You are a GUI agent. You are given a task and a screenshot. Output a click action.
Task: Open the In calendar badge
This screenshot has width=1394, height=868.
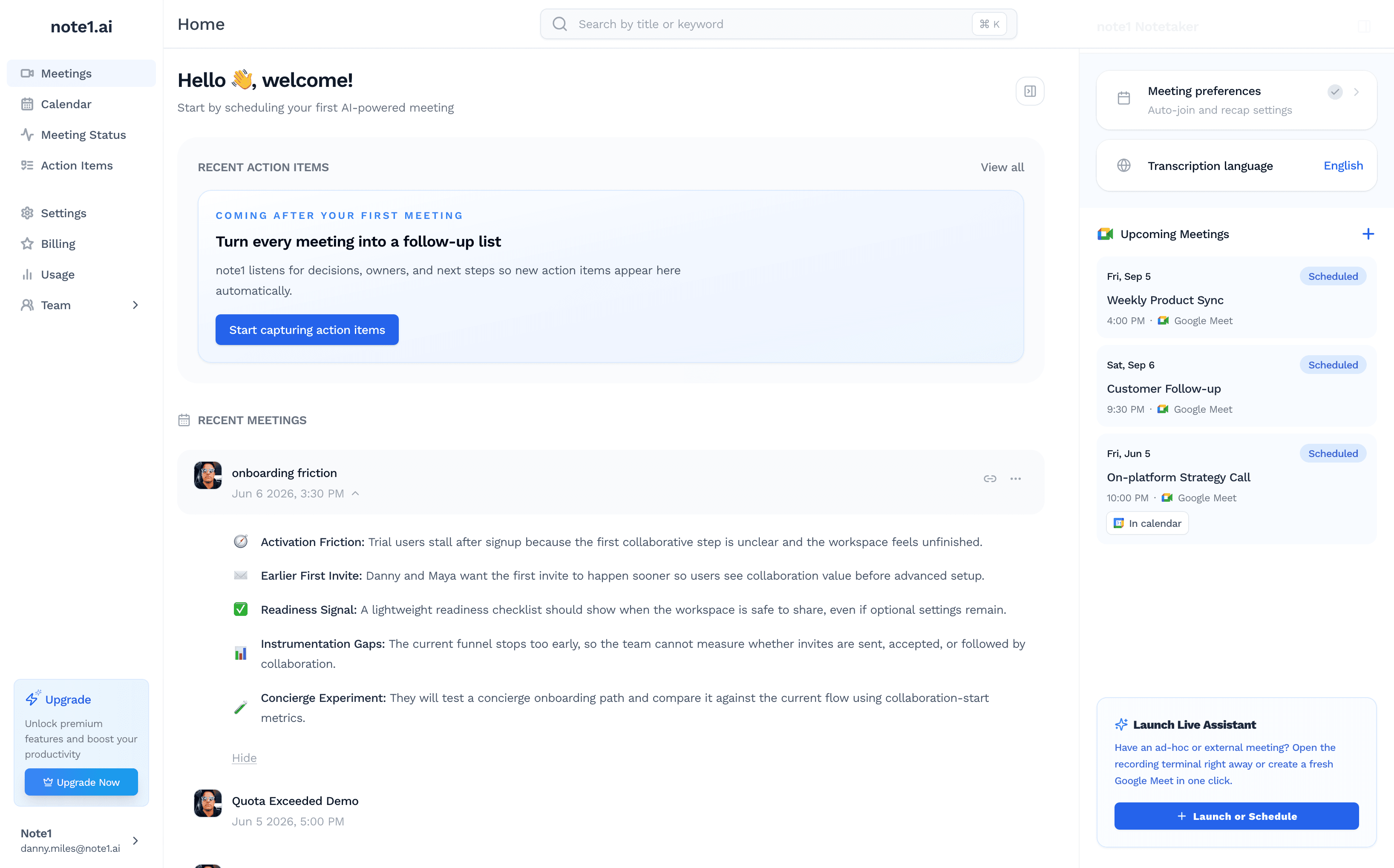click(1147, 523)
